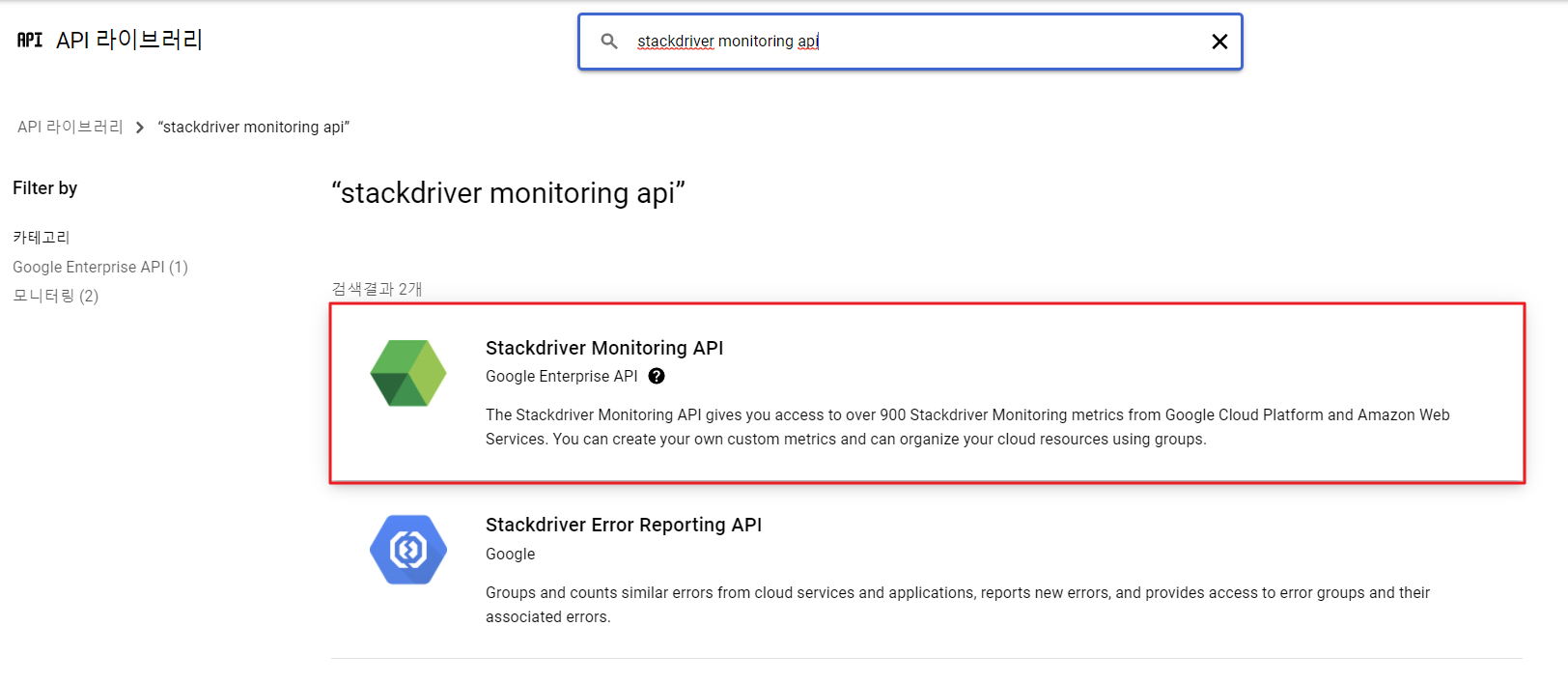
Task: Go to API 라이브러리 breadcrumb link
Action: pos(70,128)
